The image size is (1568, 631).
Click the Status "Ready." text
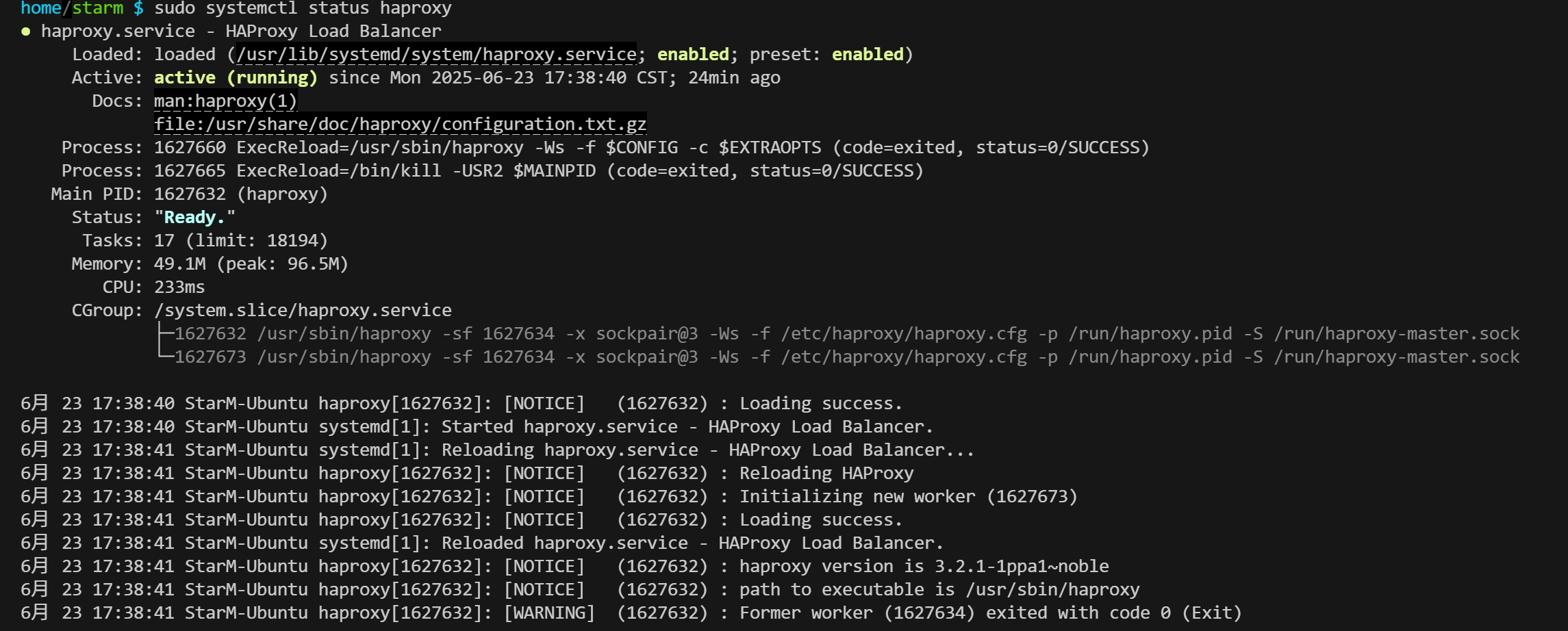pos(195,217)
